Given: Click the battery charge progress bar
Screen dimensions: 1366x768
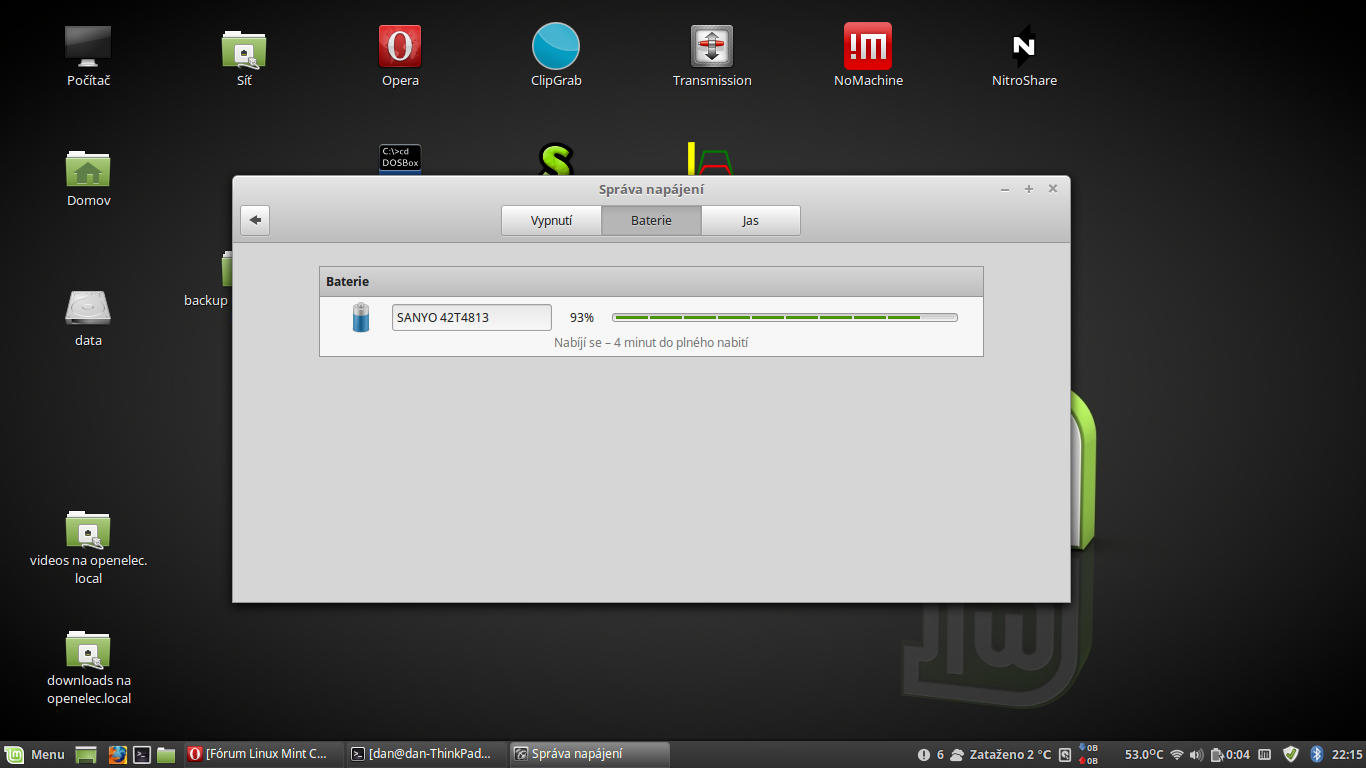Looking at the screenshot, I should [784, 318].
